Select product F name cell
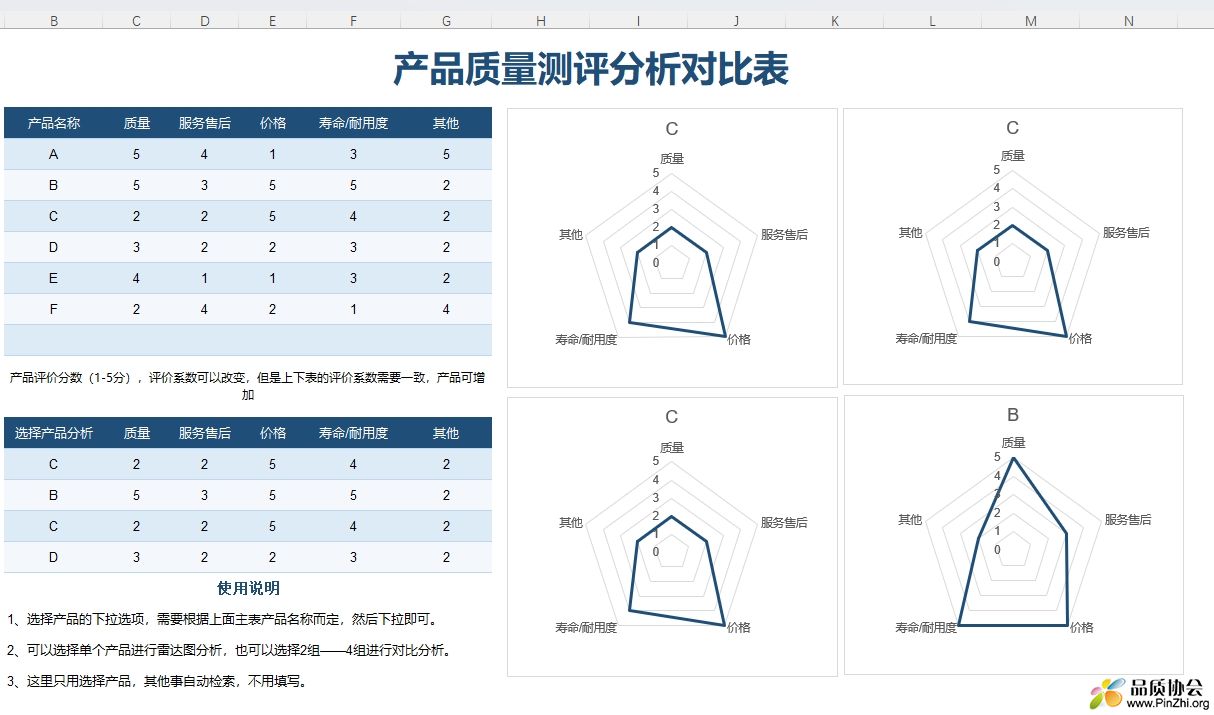This screenshot has width=1214, height=715. [54, 309]
